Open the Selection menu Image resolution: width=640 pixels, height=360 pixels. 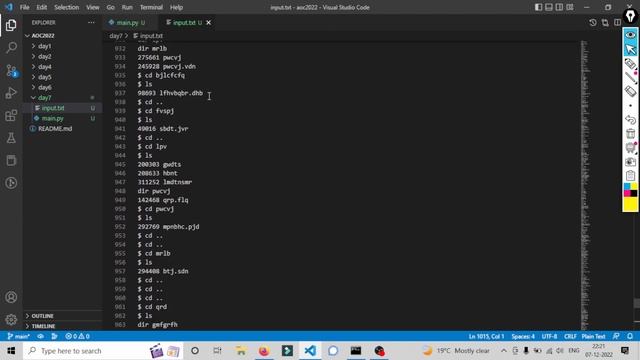[x=67, y=7]
